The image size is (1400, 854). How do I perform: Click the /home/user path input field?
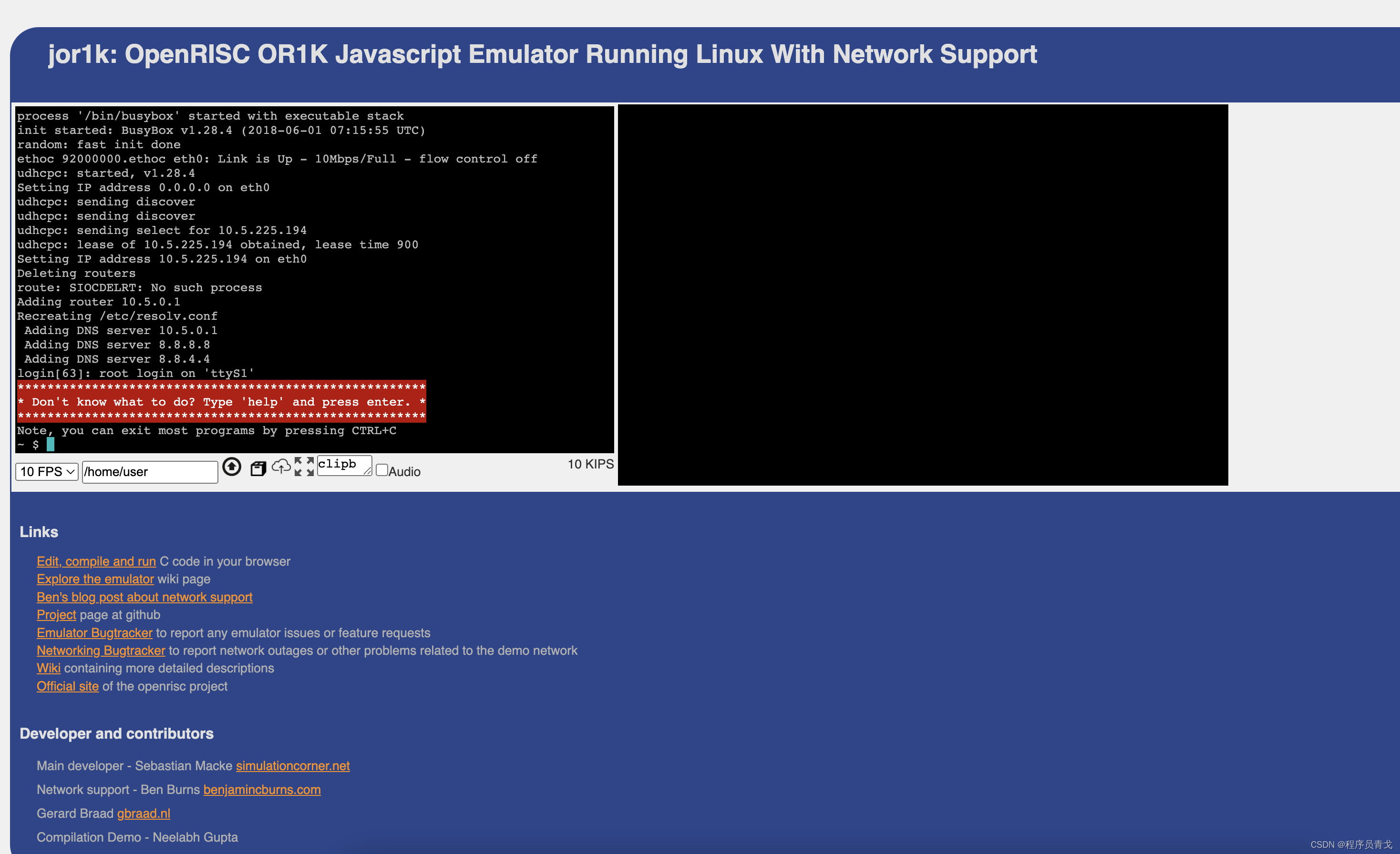[149, 471]
